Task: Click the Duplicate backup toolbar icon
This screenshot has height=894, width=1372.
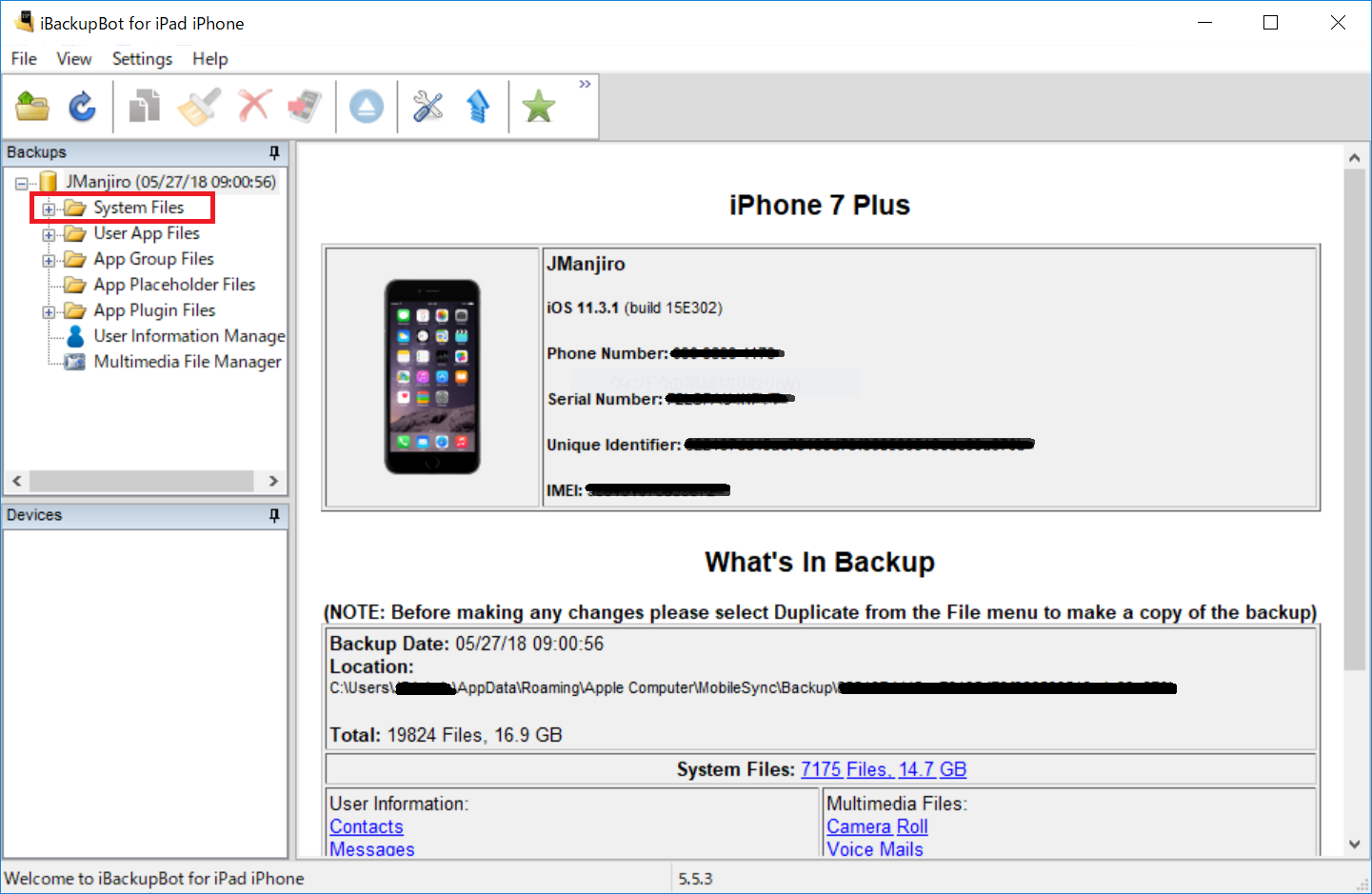Action: (144, 106)
